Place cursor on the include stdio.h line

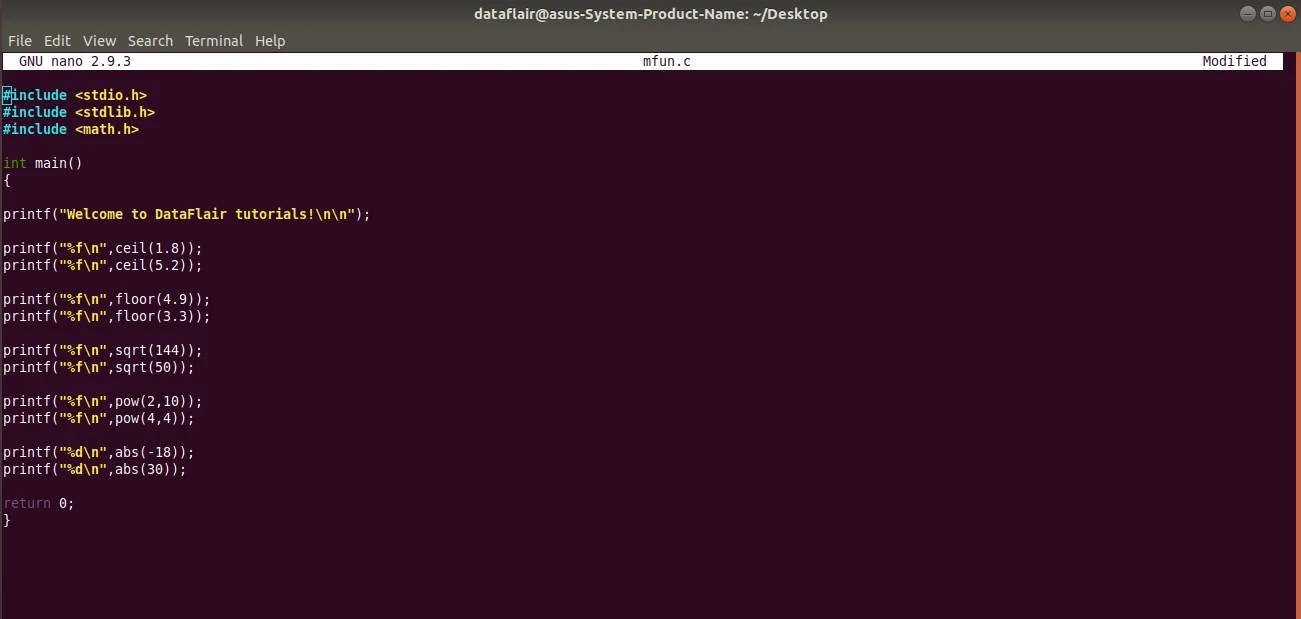tap(75, 94)
